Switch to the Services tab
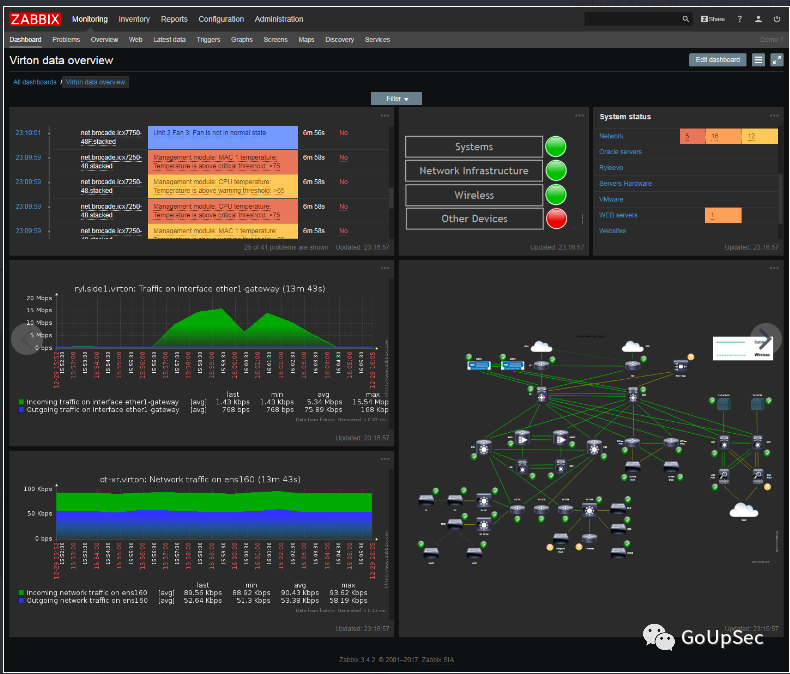This screenshot has width=790, height=674. (377, 40)
